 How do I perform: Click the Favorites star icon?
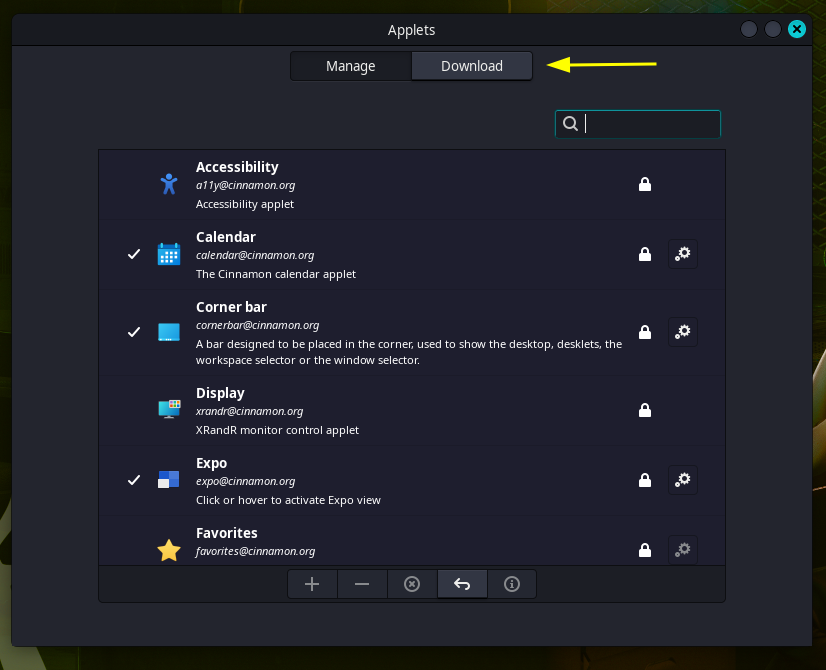pyautogui.click(x=169, y=550)
